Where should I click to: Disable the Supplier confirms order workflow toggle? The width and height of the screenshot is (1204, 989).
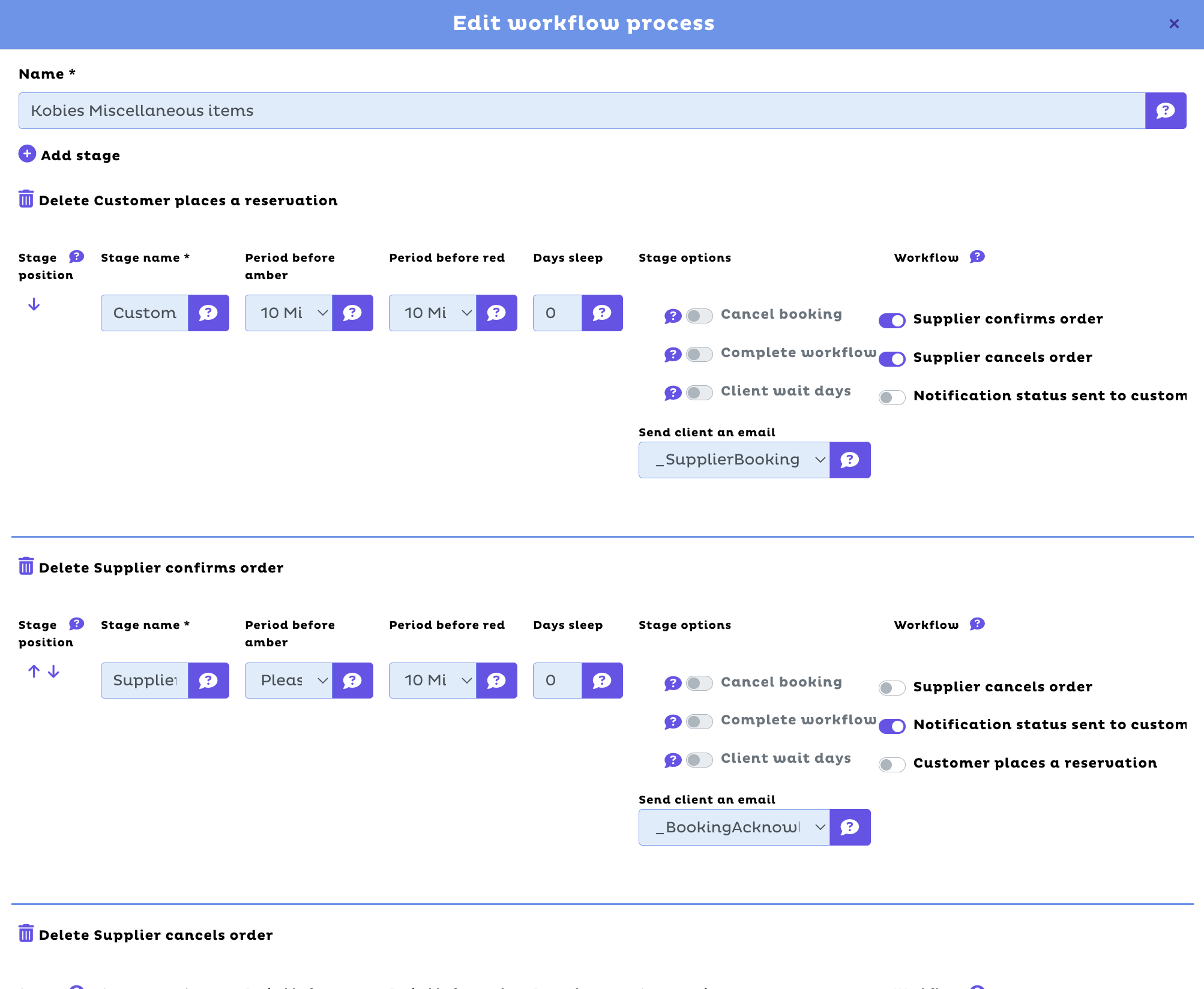click(x=892, y=320)
